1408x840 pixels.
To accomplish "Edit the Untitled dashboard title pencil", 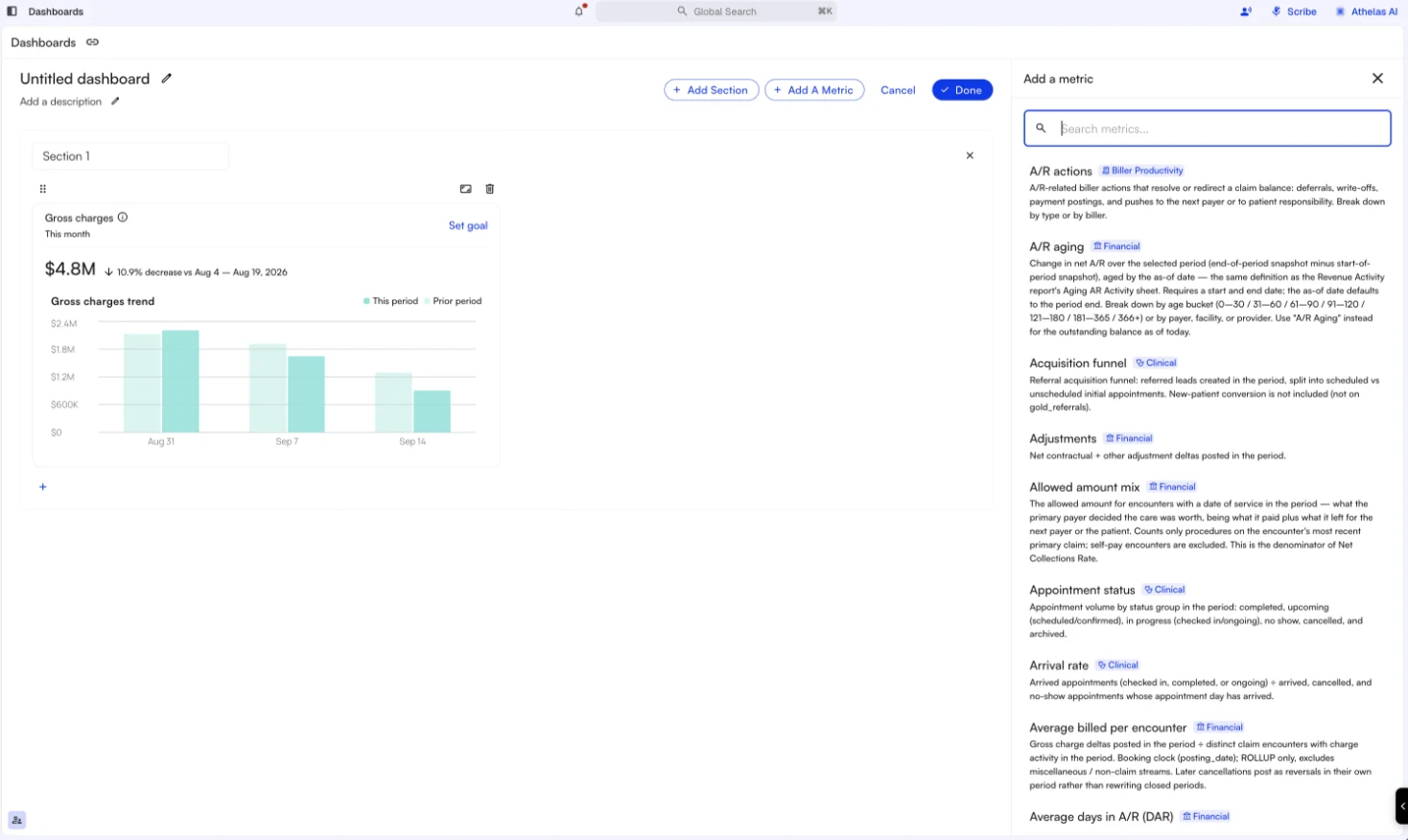I will (x=166, y=79).
